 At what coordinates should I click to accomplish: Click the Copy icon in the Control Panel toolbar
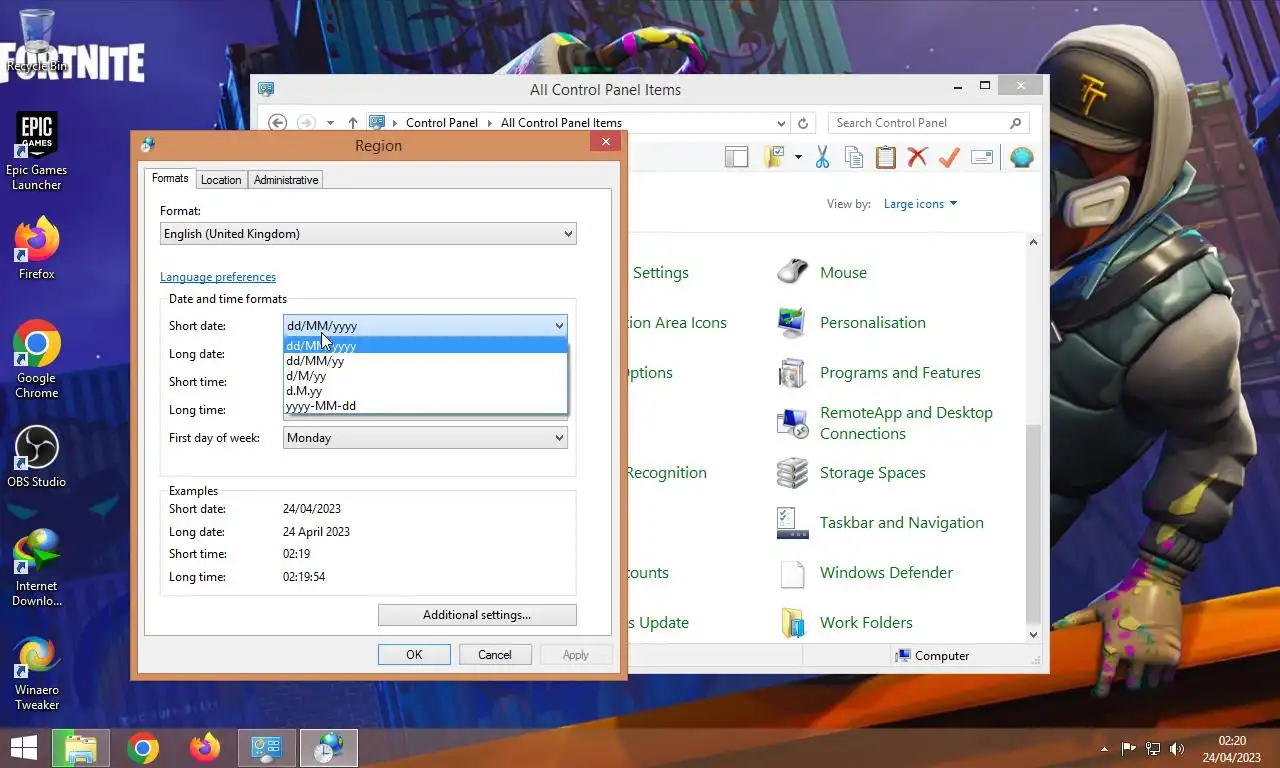coord(853,157)
